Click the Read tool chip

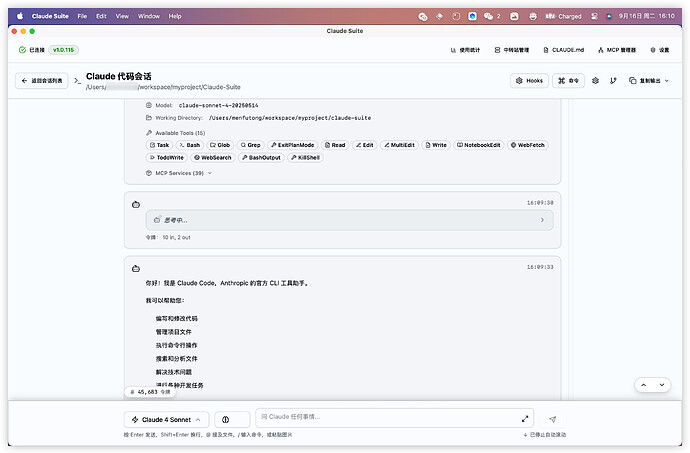coord(335,145)
